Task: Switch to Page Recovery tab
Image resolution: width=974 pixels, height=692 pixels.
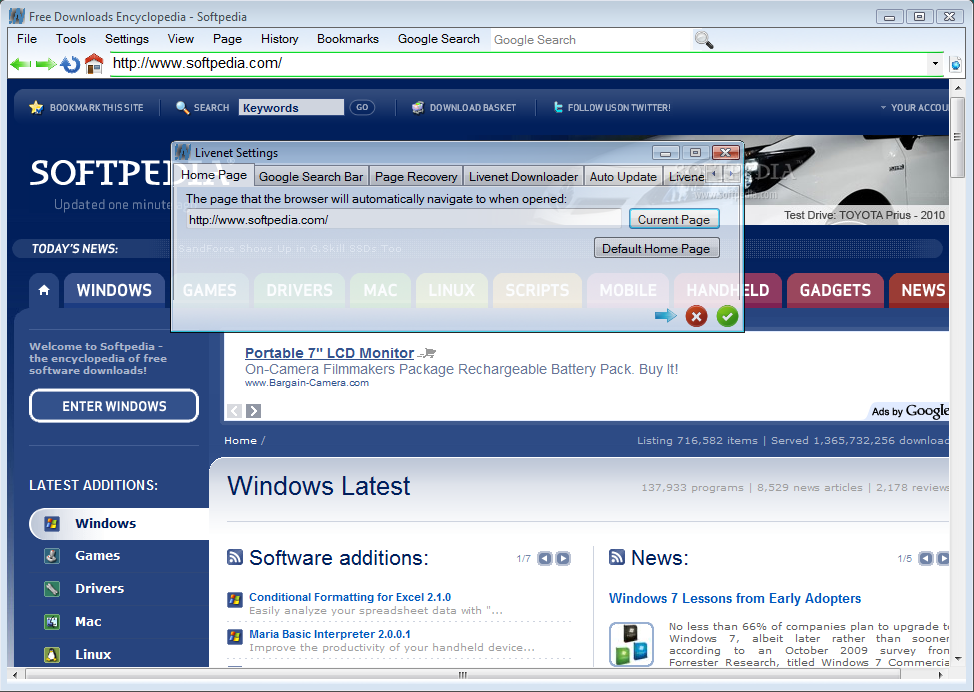Action: 416,176
